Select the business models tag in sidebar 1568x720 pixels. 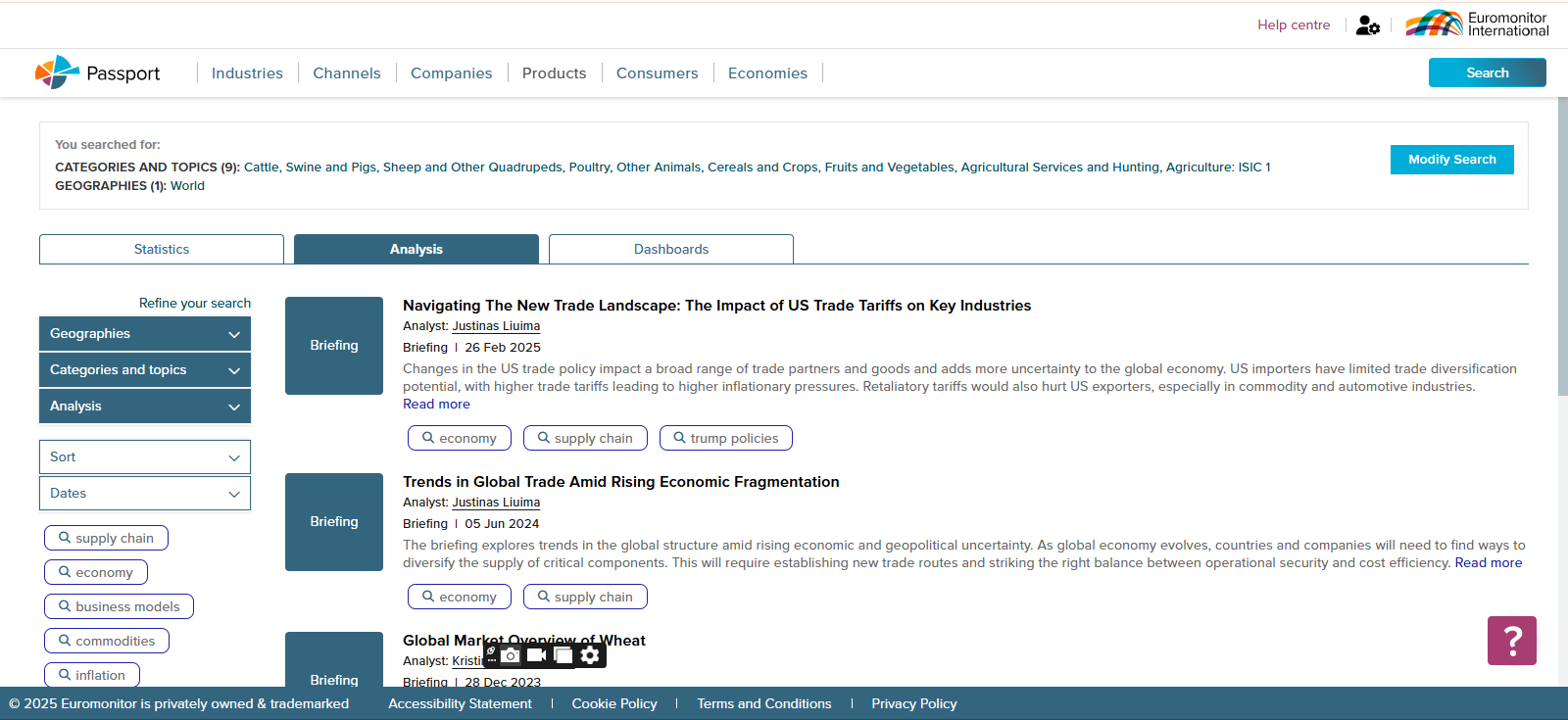(x=119, y=607)
